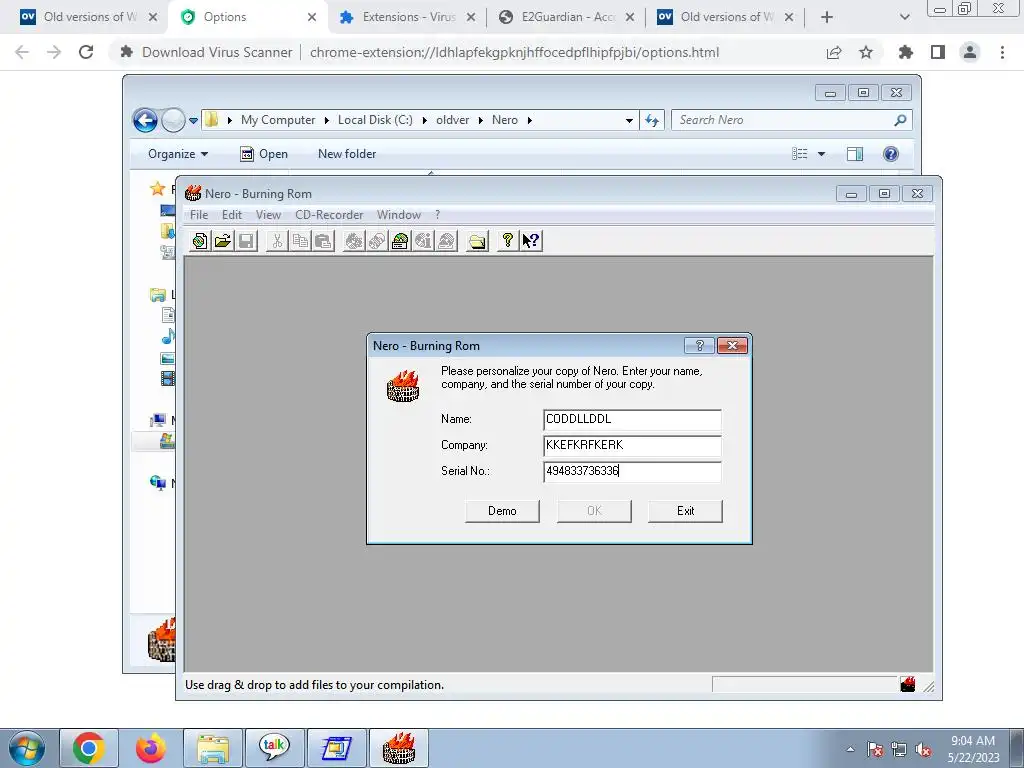Click the Explorer refresh arrows icon
1024x768 pixels.
652,120
